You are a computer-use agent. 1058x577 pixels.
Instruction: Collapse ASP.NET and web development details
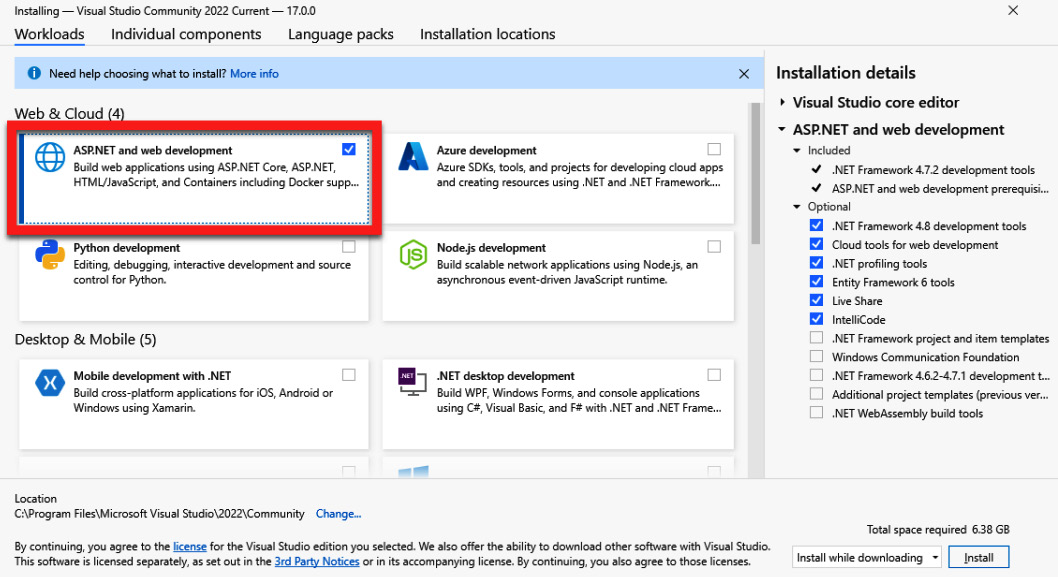click(x=782, y=129)
